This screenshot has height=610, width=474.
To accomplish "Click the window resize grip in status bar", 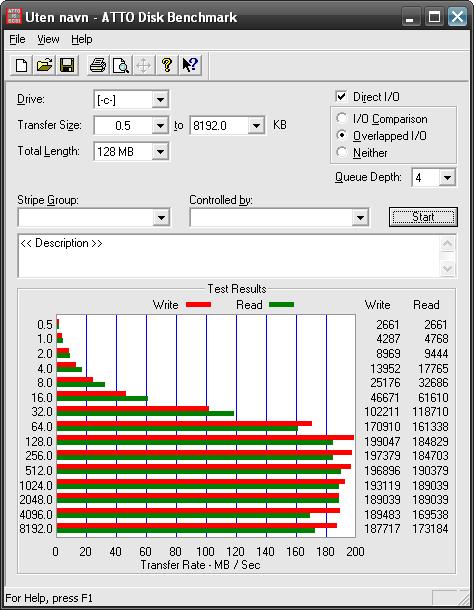I will [463, 598].
